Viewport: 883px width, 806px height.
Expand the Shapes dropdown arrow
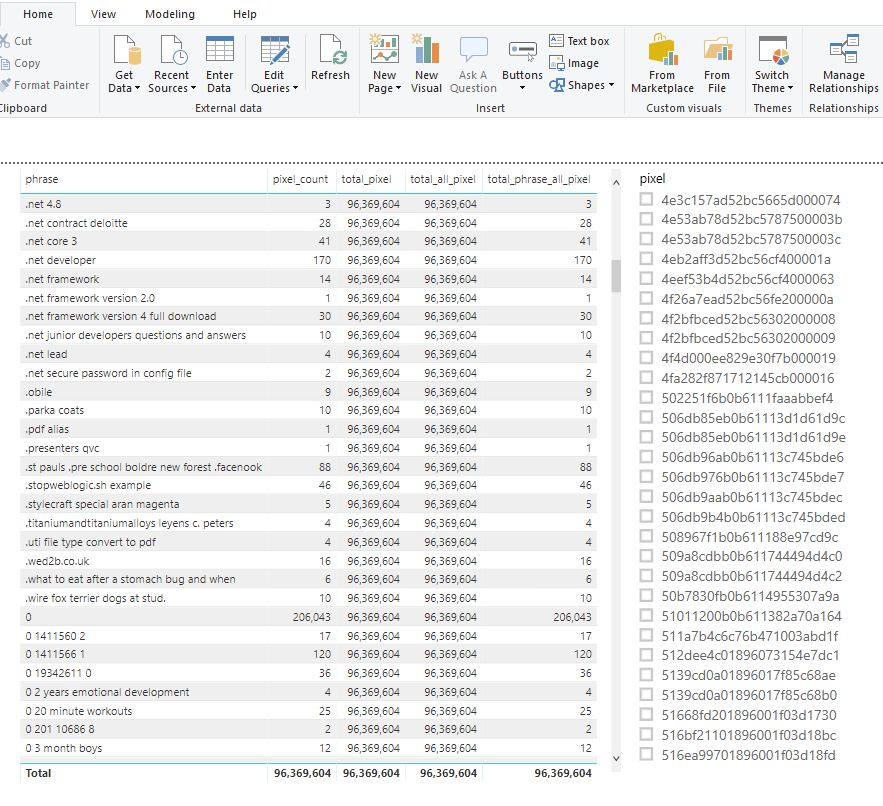click(612, 85)
